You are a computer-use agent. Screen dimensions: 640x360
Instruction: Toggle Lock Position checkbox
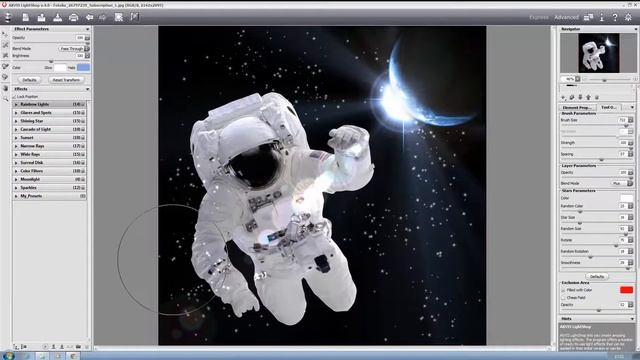click(14, 97)
